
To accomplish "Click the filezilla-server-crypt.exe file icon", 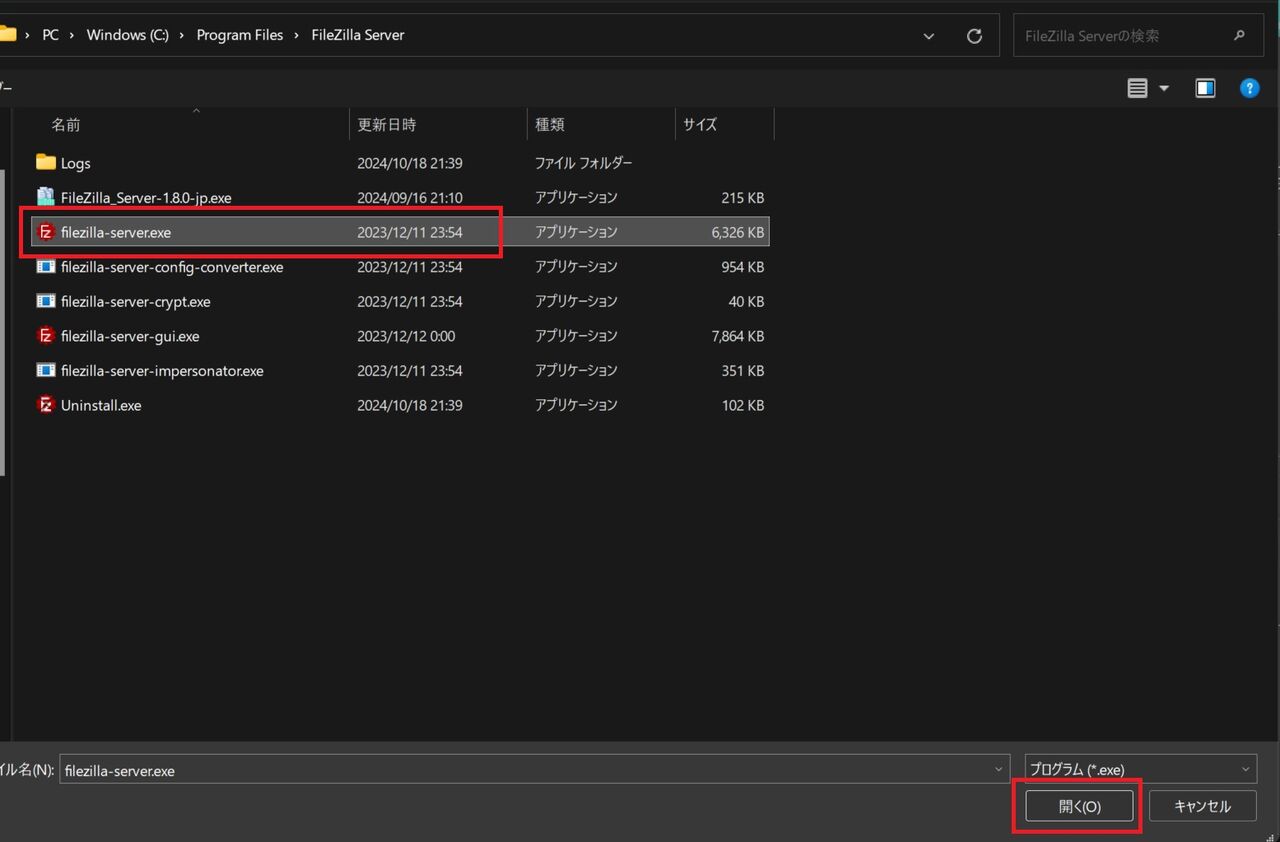I will (45, 301).
